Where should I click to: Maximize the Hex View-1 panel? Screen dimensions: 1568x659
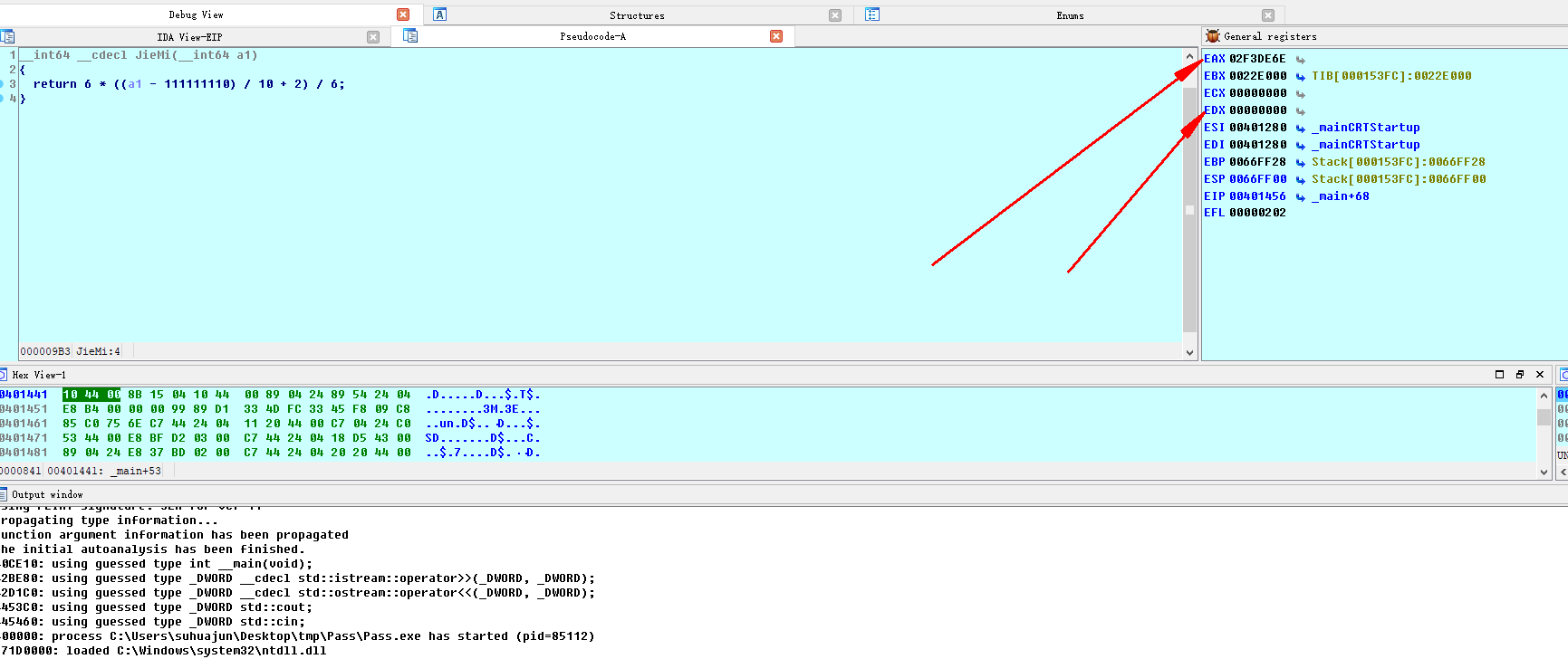click(1499, 374)
